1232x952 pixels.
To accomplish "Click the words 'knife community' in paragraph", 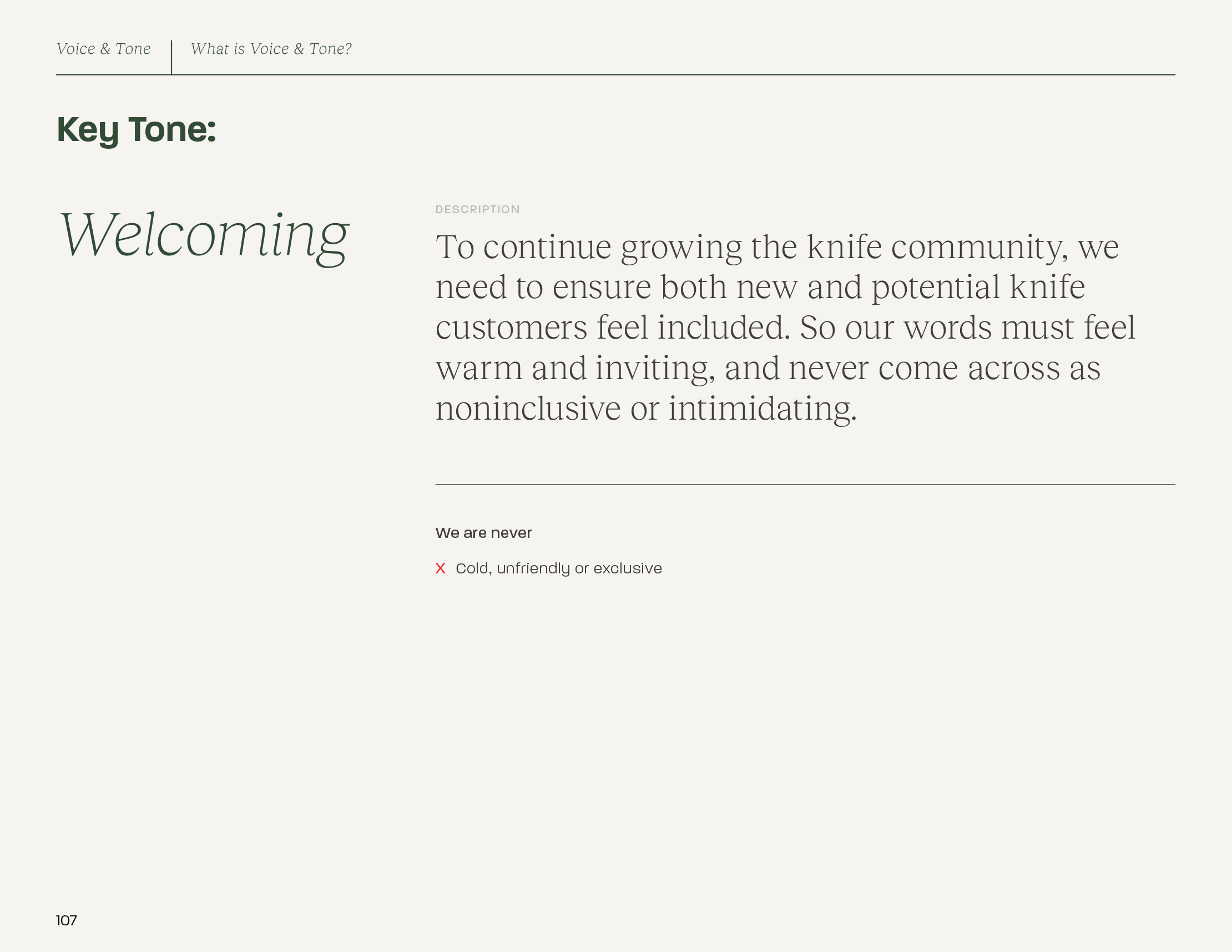I will coord(935,247).
